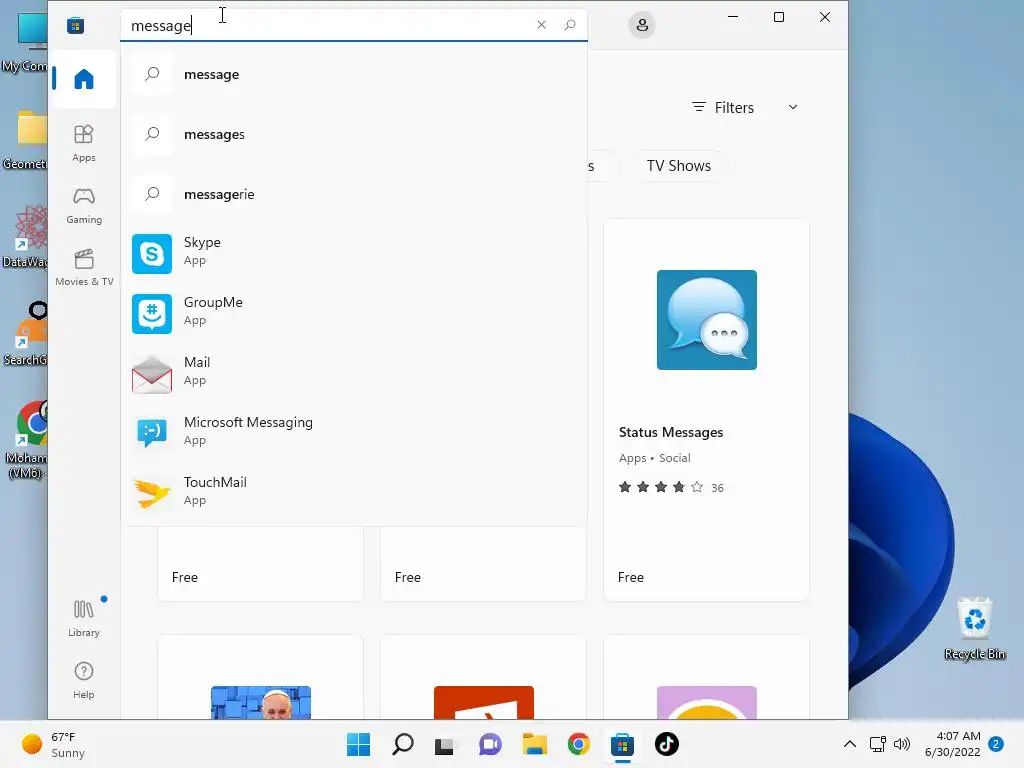This screenshot has height=768, width=1024.
Task: Click the network icon in the system tray
Action: [x=878, y=744]
